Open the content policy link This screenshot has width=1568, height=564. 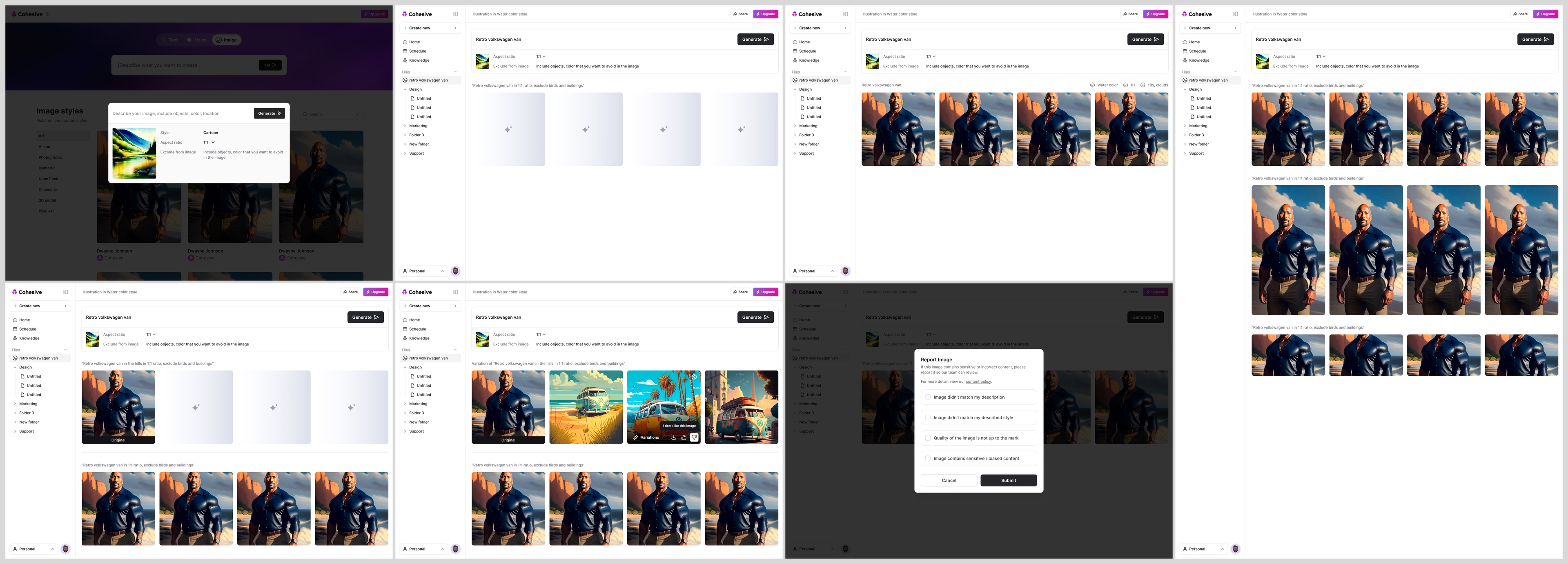click(x=978, y=382)
